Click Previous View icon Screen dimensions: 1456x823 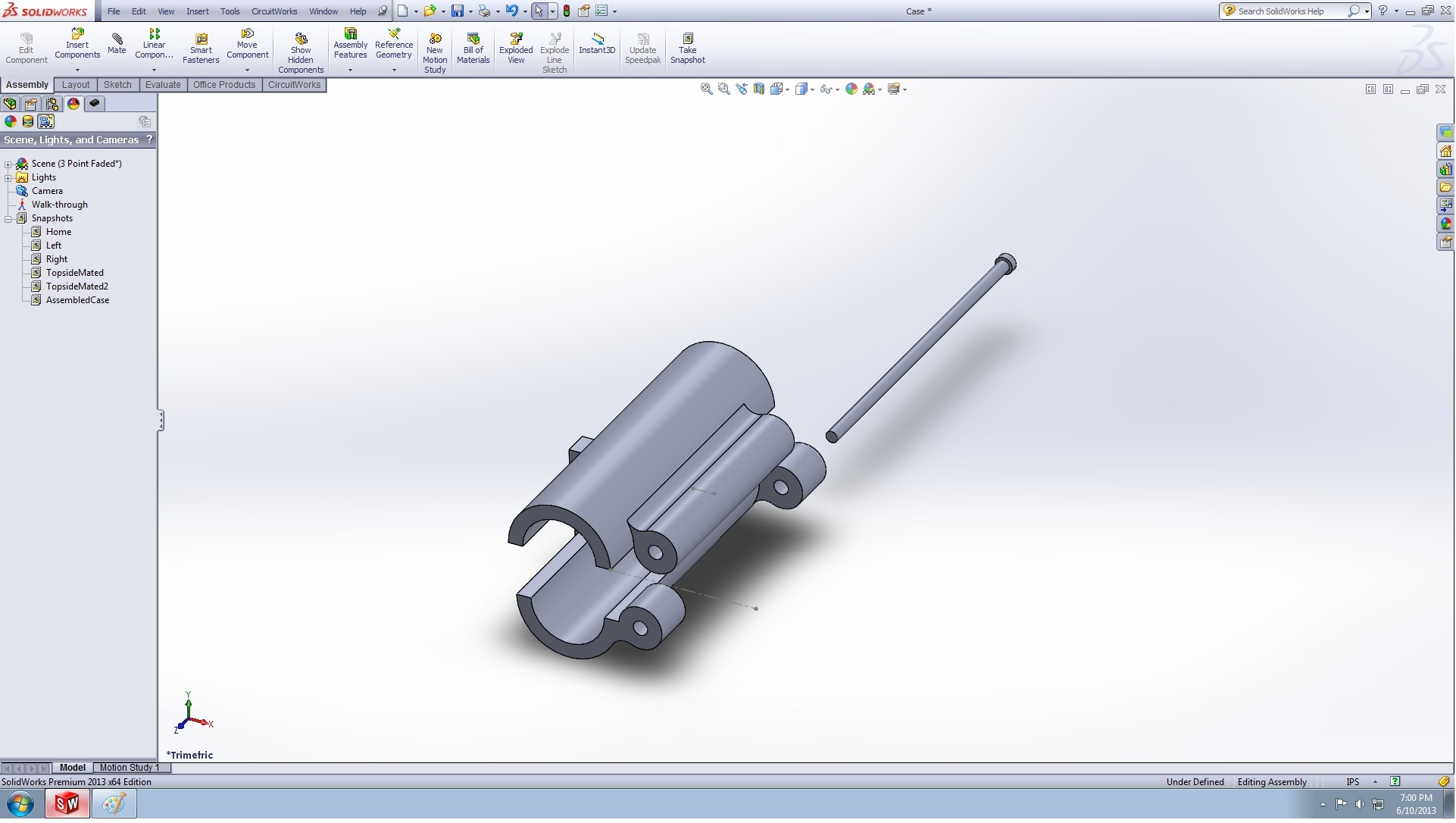pos(742,89)
